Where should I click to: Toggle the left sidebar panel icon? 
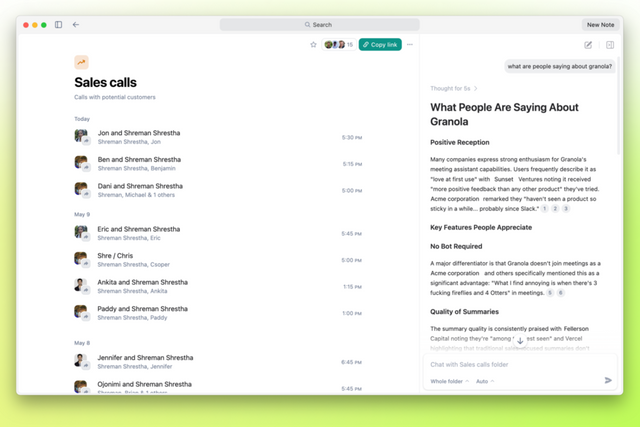coord(59,25)
